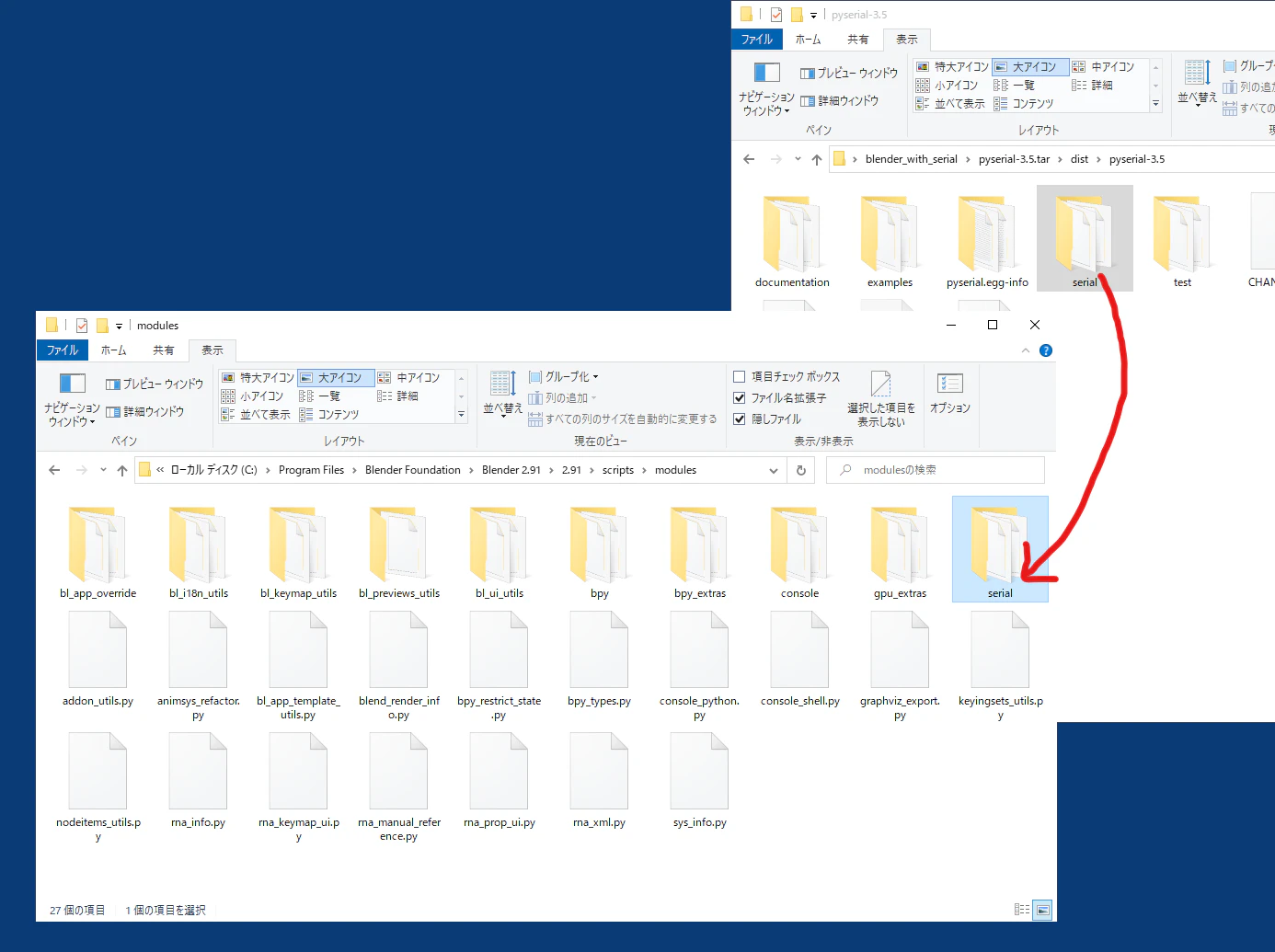Screen dimensions: 1275x952
Task: Select 詳細 view layout in modules window
Action: pyautogui.click(x=404, y=395)
